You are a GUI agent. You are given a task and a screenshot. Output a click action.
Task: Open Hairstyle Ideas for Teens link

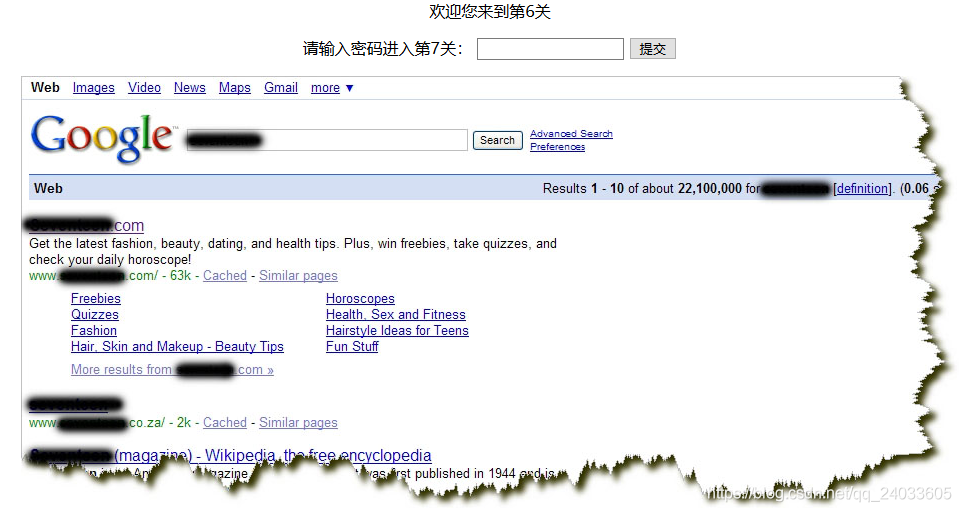point(397,330)
